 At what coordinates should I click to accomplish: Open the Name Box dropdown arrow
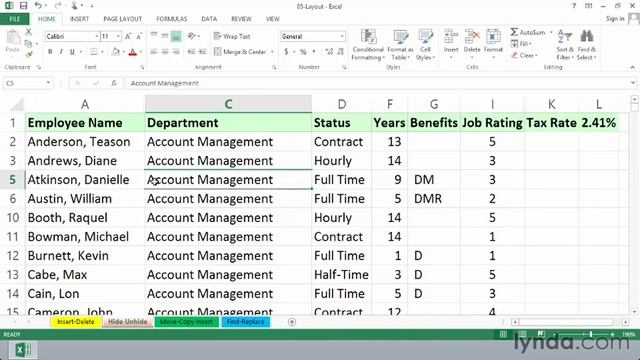tap(48, 83)
